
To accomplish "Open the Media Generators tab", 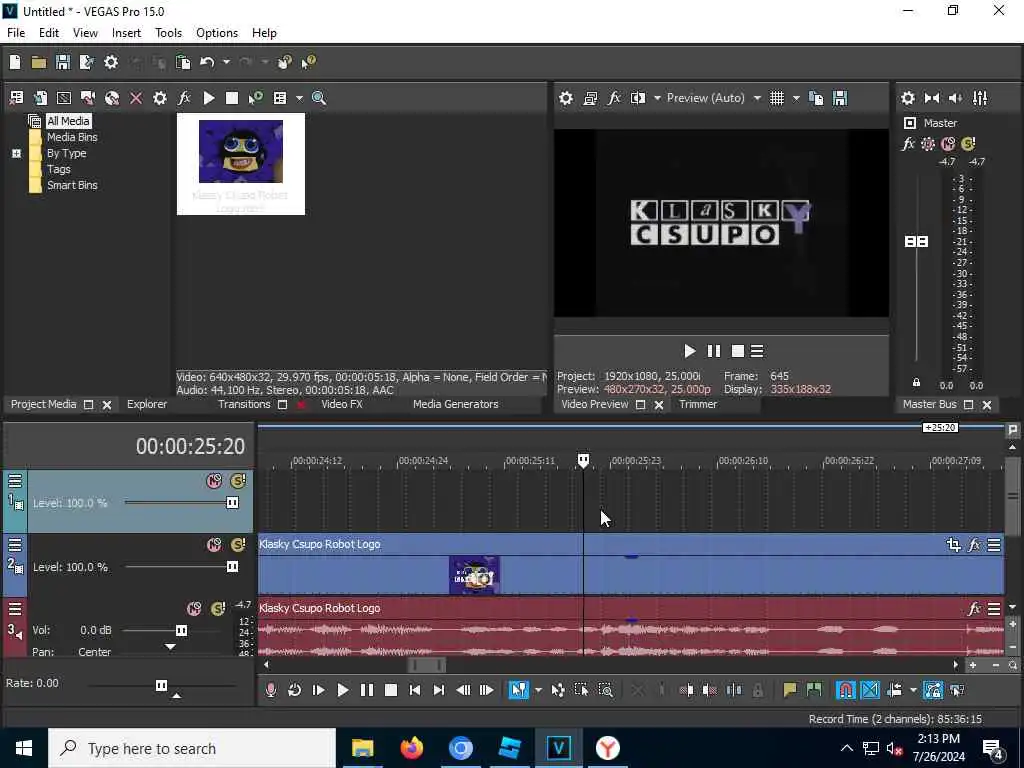I will point(456,404).
